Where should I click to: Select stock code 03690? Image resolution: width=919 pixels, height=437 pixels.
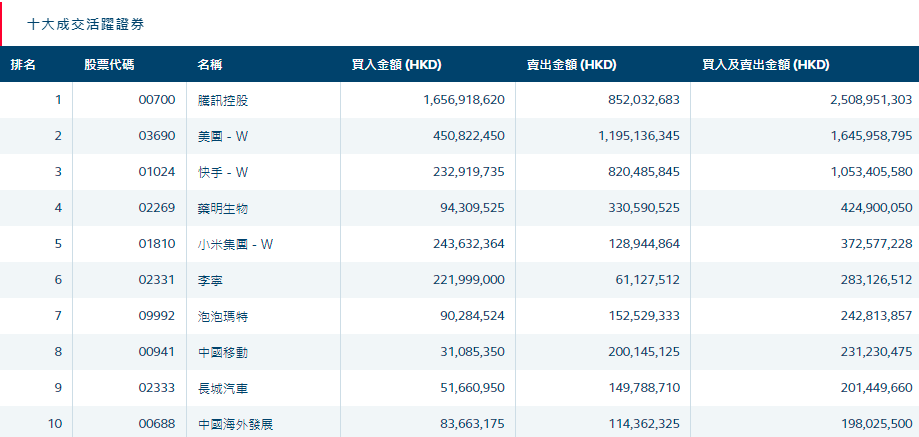coord(157,136)
